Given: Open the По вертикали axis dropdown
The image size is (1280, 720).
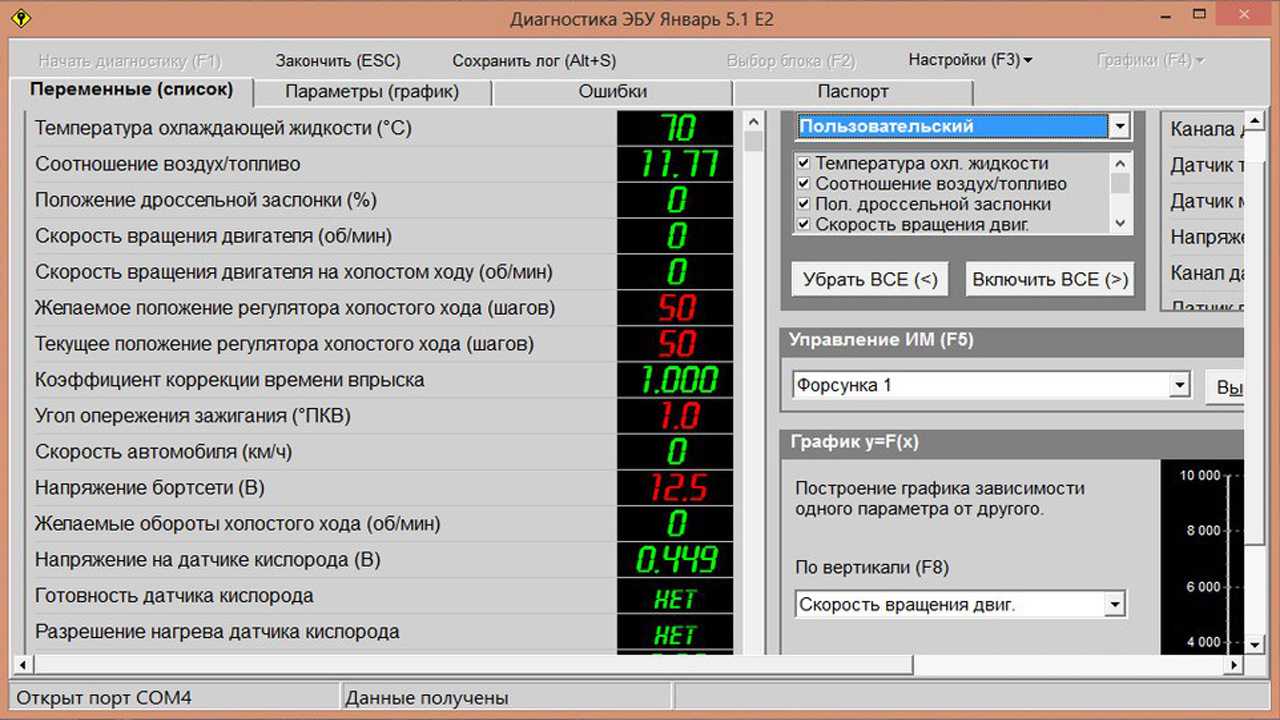Looking at the screenshot, I should [1115, 604].
